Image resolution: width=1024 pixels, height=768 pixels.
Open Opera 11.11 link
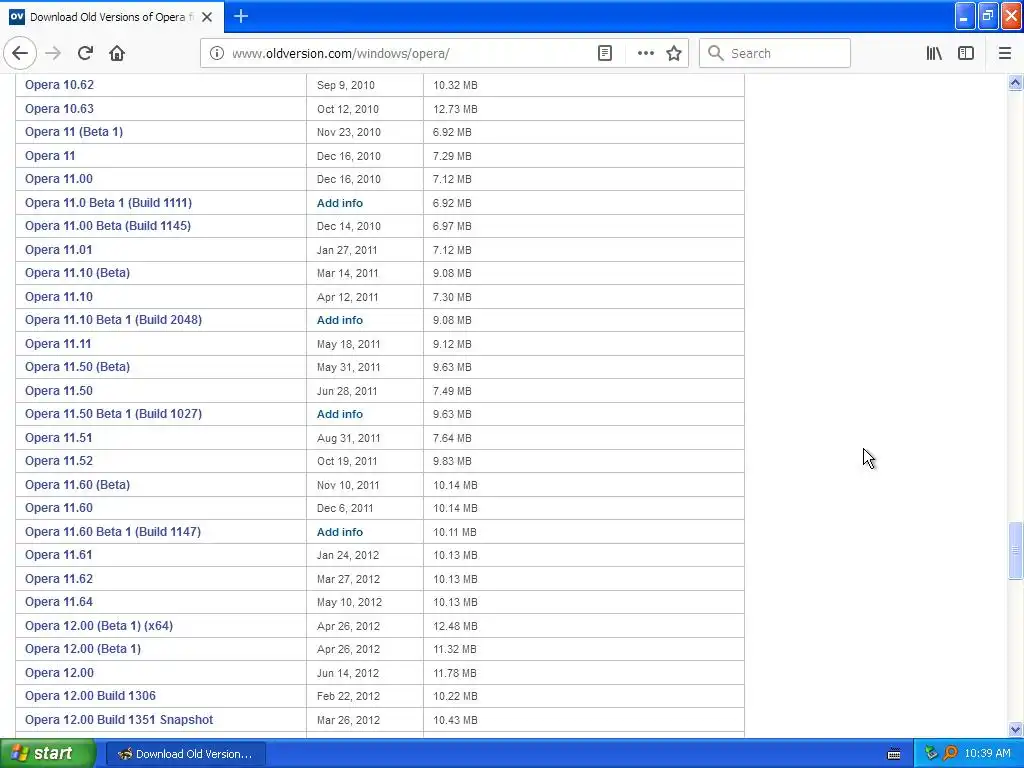point(58,344)
